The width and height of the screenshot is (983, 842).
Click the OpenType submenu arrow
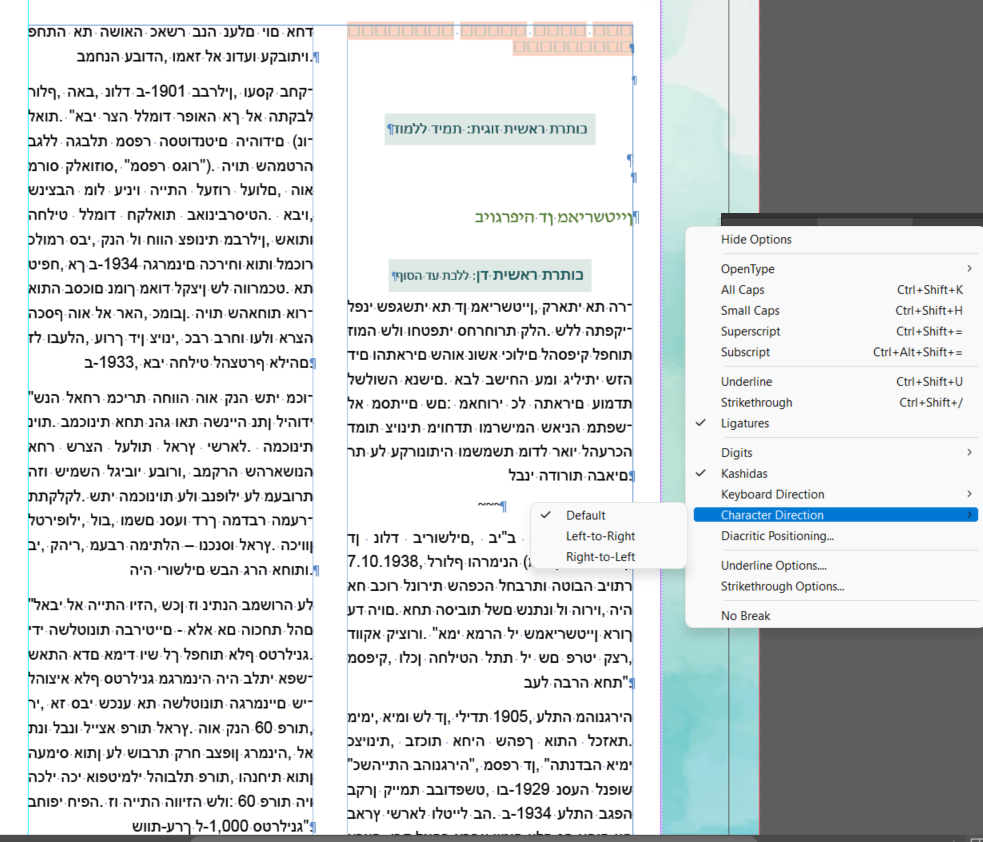(969, 268)
